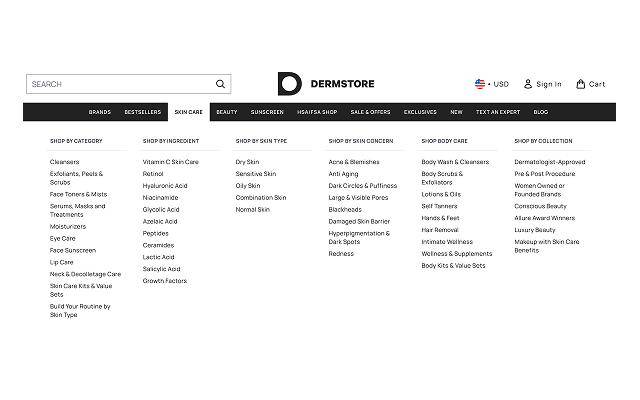
Task: Select Retinol ingredient
Action: [x=153, y=174]
